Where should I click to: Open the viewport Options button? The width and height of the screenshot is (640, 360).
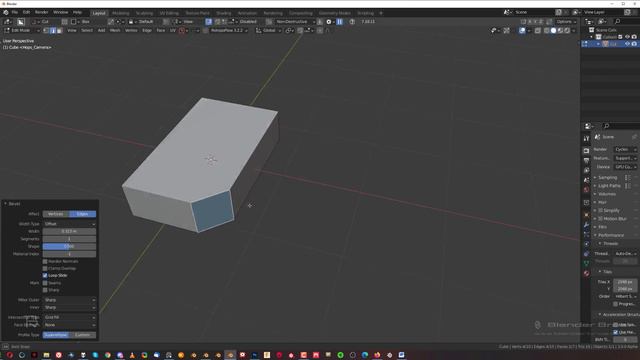[x=566, y=22]
